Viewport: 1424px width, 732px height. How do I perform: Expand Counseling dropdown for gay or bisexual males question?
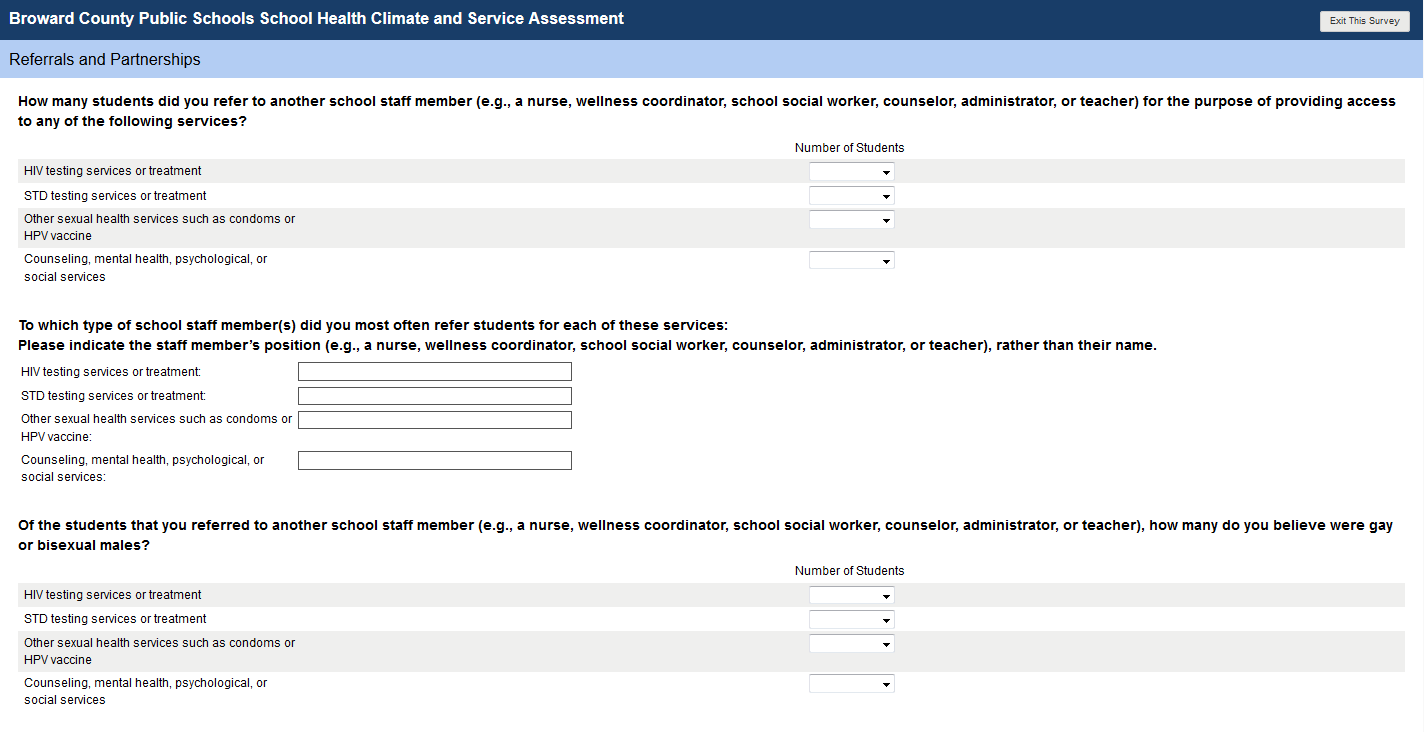tap(852, 685)
